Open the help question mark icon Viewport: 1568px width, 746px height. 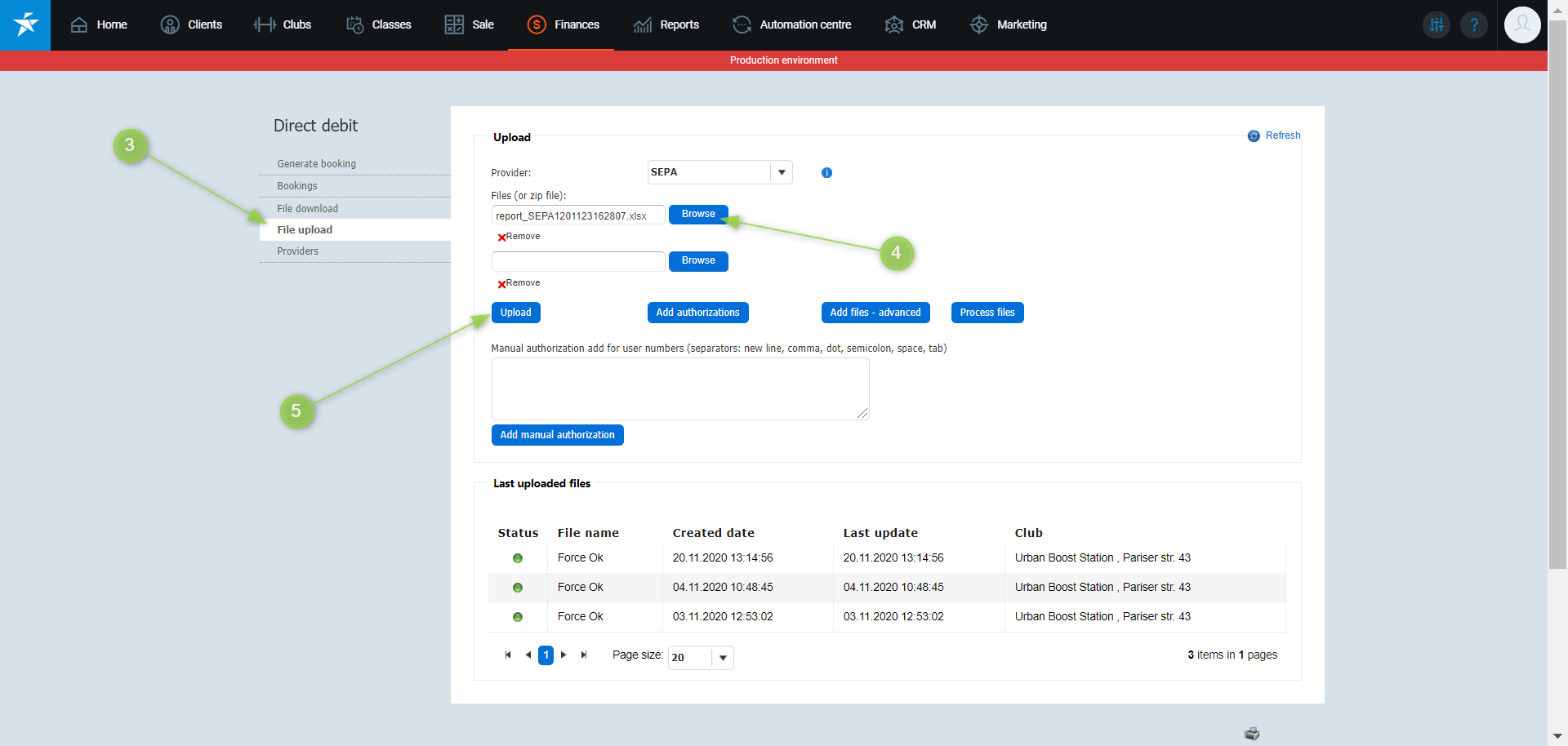click(x=1473, y=24)
